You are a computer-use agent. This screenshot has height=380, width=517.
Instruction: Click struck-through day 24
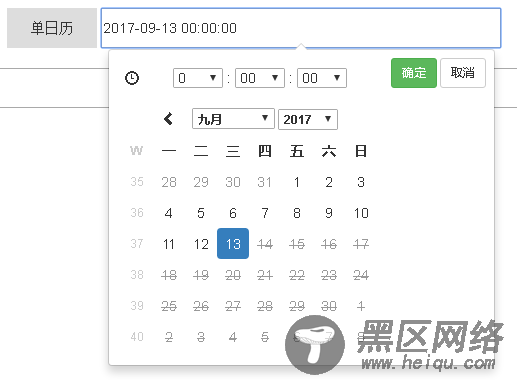[x=361, y=275]
